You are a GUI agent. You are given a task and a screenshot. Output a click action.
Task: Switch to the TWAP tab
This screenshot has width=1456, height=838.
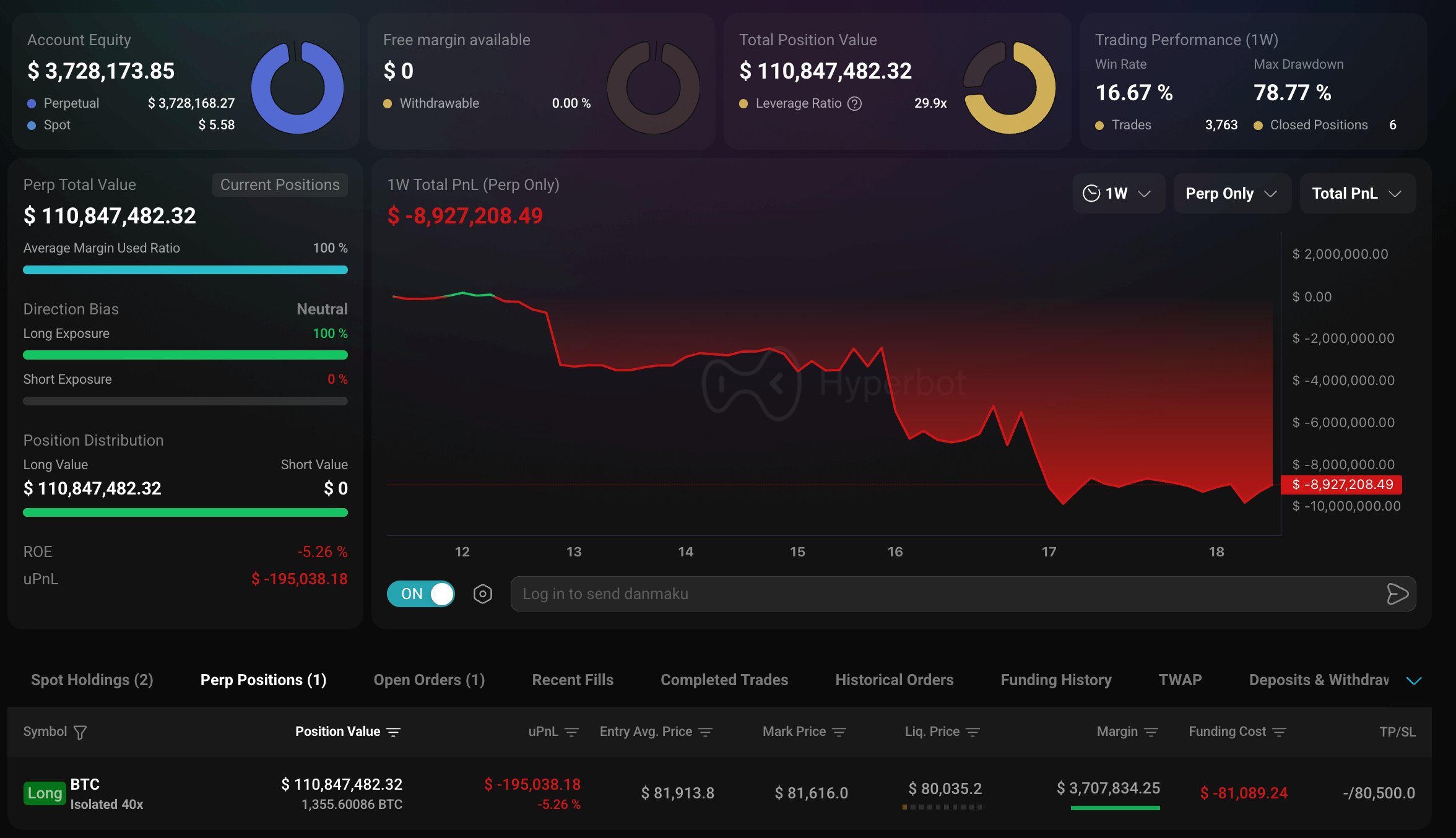point(1180,680)
